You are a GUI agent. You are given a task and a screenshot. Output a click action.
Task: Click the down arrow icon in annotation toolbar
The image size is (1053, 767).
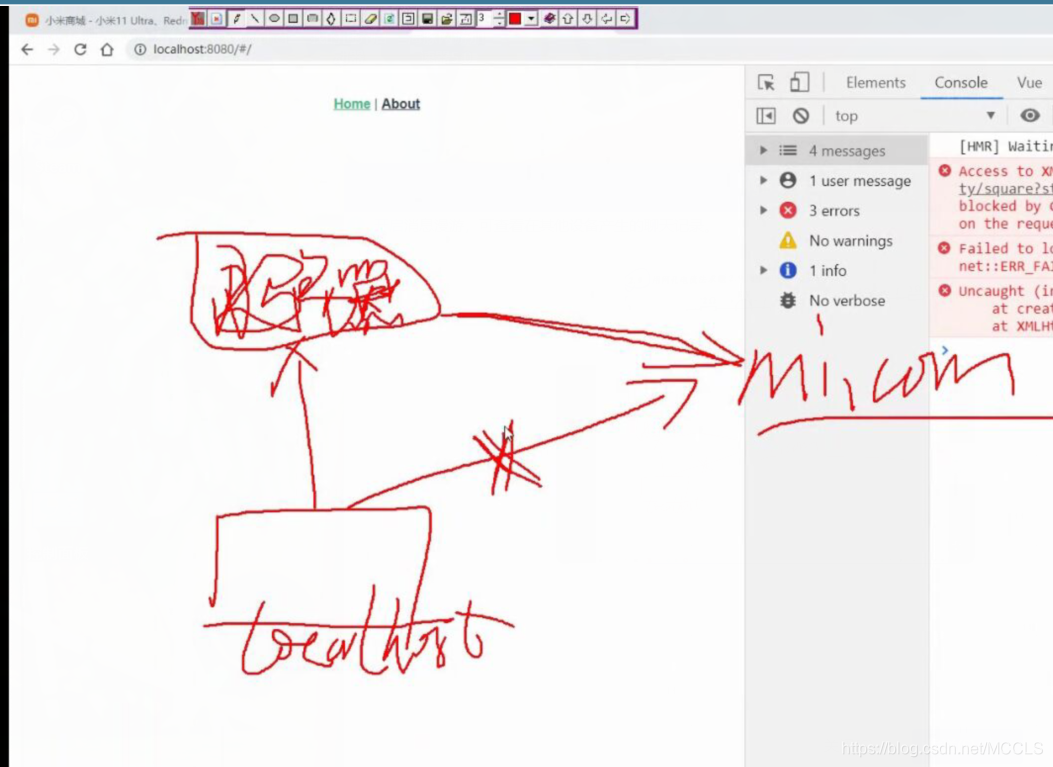tap(588, 19)
